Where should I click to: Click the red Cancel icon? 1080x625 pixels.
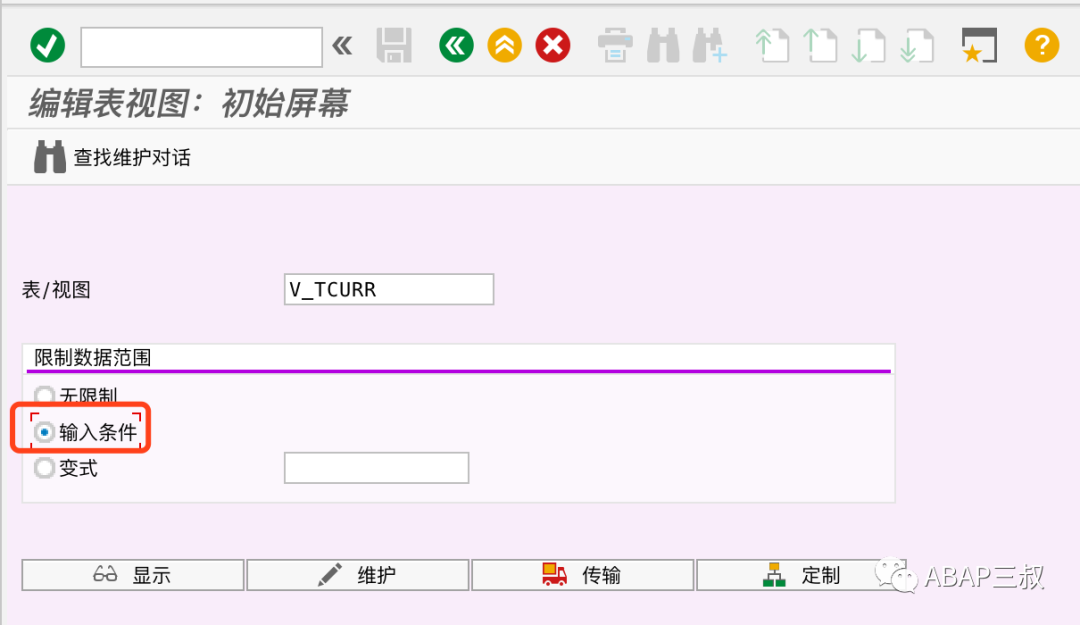click(x=552, y=46)
